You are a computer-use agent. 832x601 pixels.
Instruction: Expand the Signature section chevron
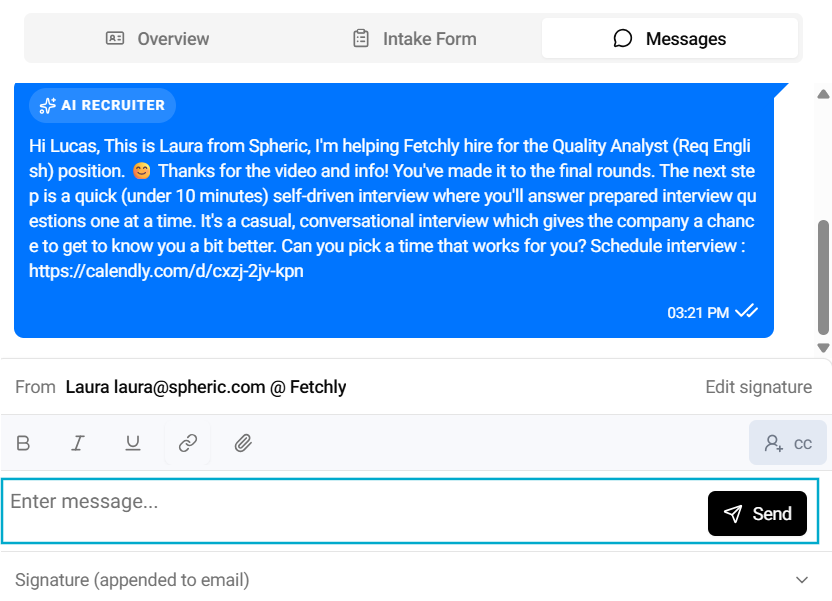point(801,580)
